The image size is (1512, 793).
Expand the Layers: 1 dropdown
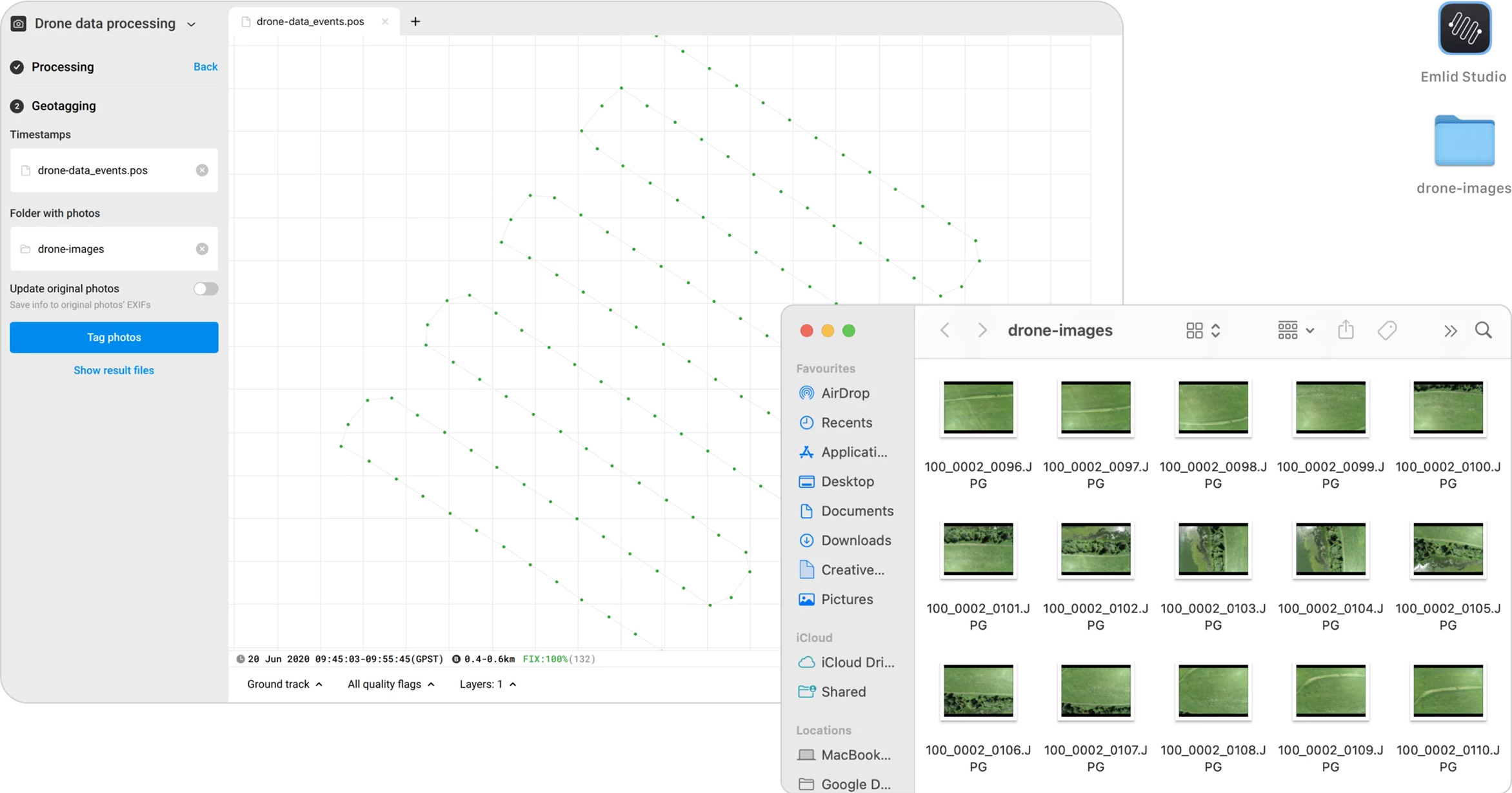coord(487,684)
